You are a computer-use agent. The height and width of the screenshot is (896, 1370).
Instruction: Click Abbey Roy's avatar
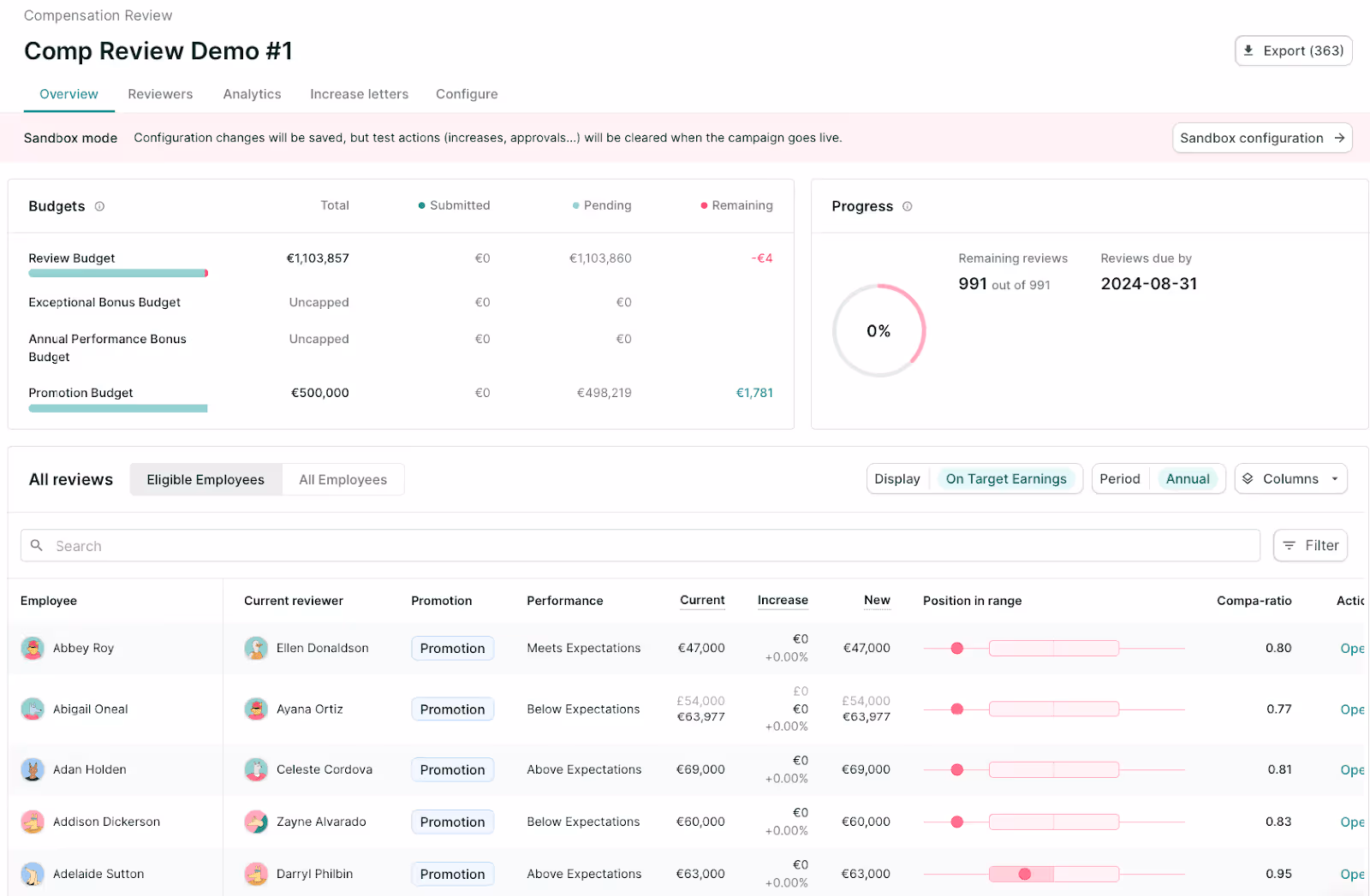[x=33, y=648]
